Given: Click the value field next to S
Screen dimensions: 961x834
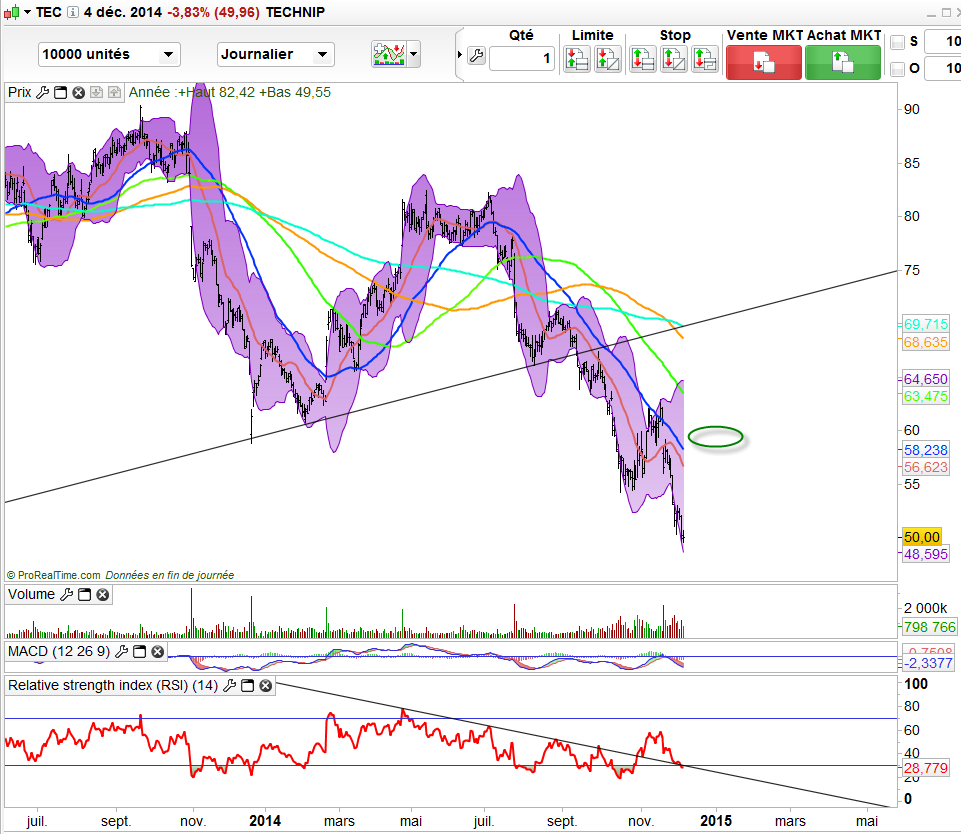Looking at the screenshot, I should (943, 42).
